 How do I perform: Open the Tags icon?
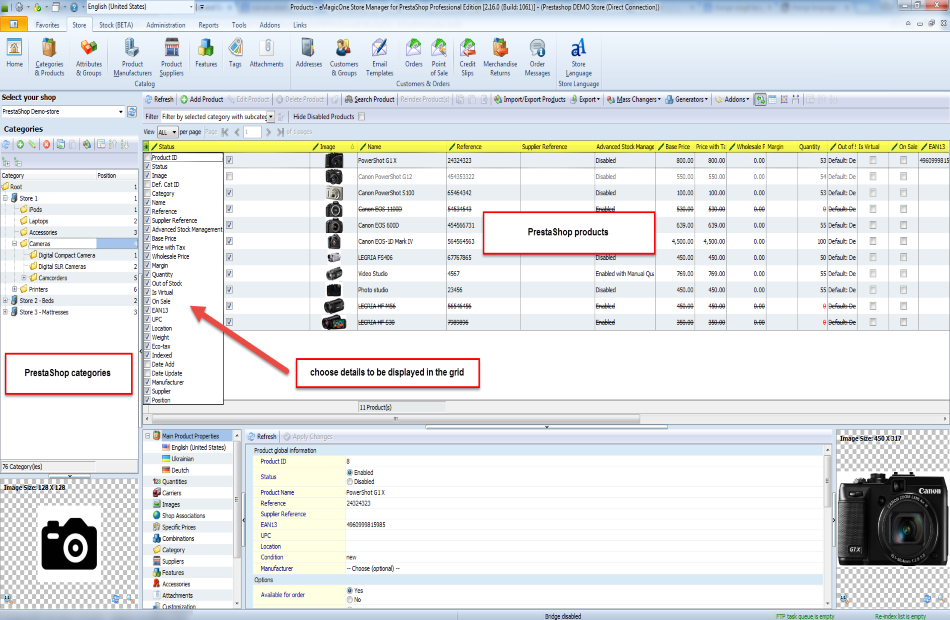pos(235,53)
